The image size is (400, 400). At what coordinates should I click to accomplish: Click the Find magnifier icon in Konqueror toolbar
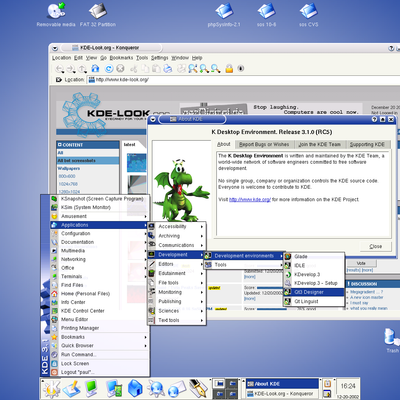[193, 68]
